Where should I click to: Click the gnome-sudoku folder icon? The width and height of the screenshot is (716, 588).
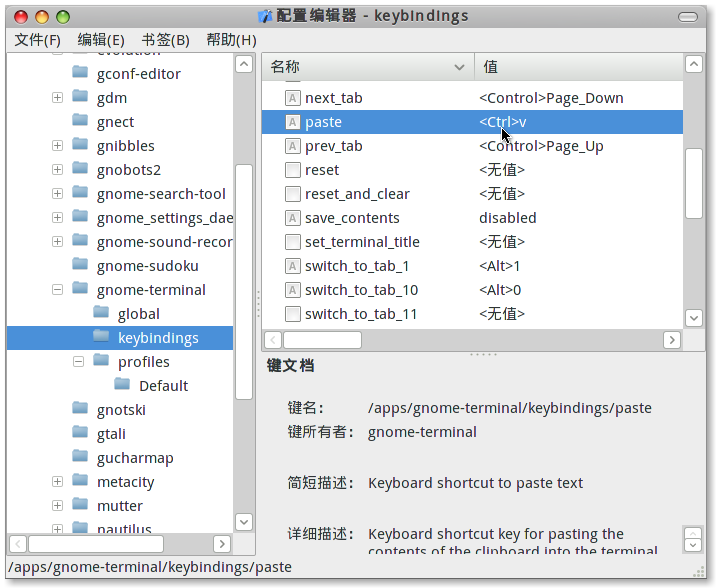pos(80,264)
